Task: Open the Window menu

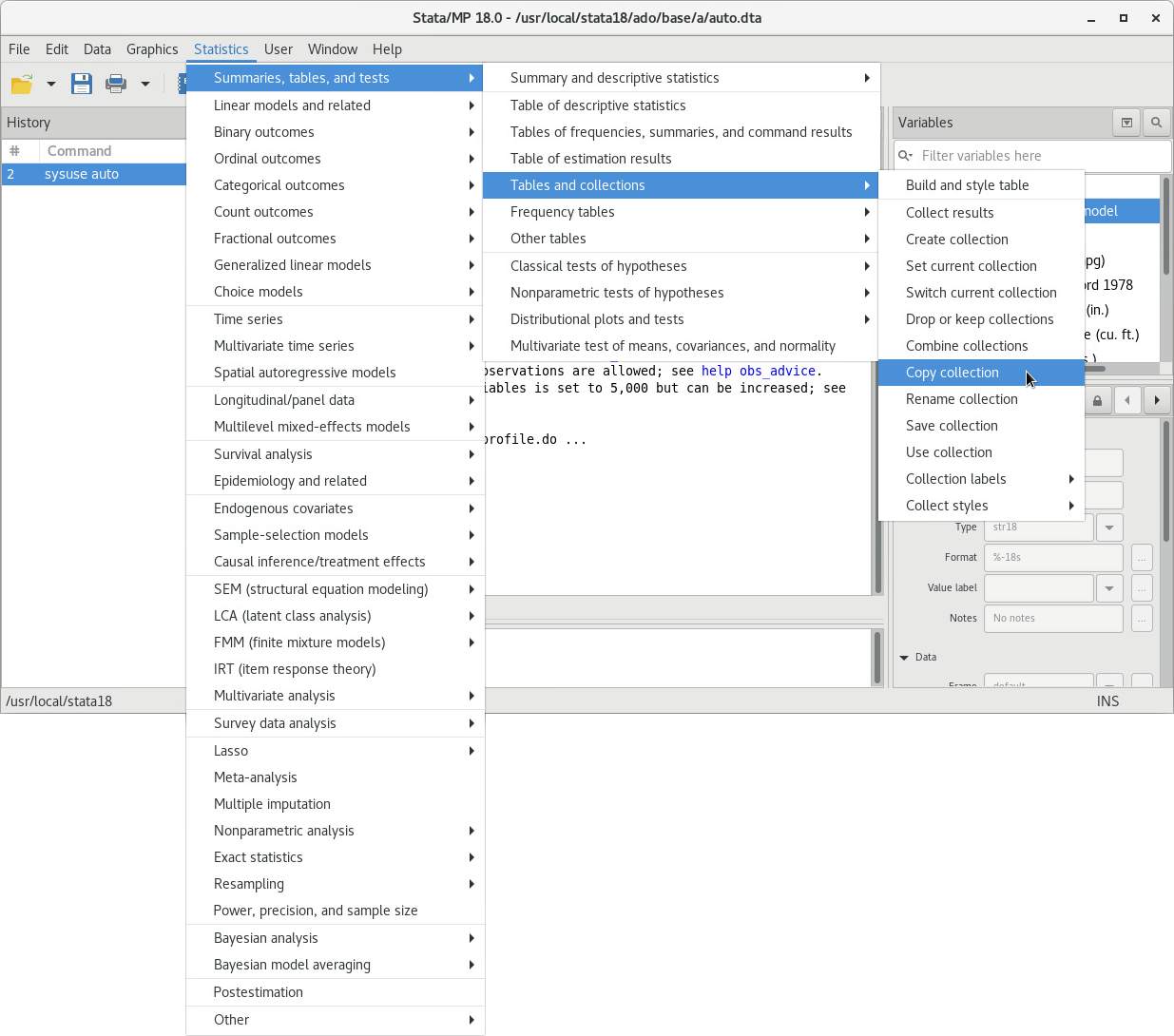Action: [x=333, y=49]
